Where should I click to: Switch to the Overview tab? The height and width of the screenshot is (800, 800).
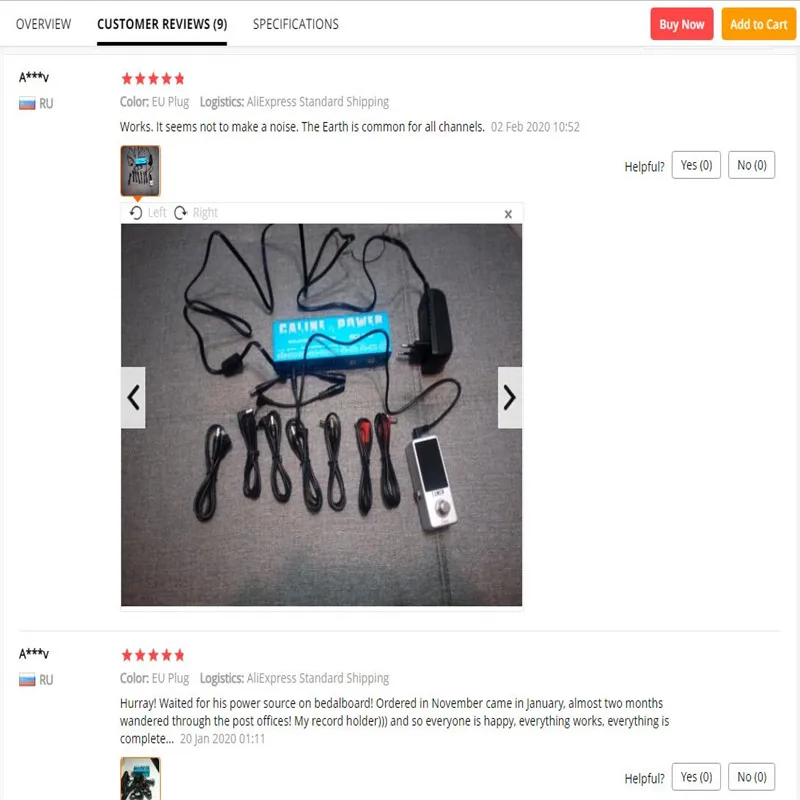[x=43, y=24]
